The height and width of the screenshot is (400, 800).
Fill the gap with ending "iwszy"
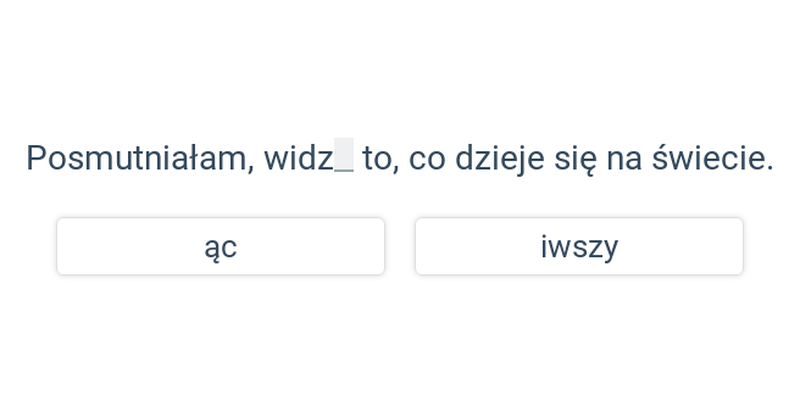tap(579, 246)
